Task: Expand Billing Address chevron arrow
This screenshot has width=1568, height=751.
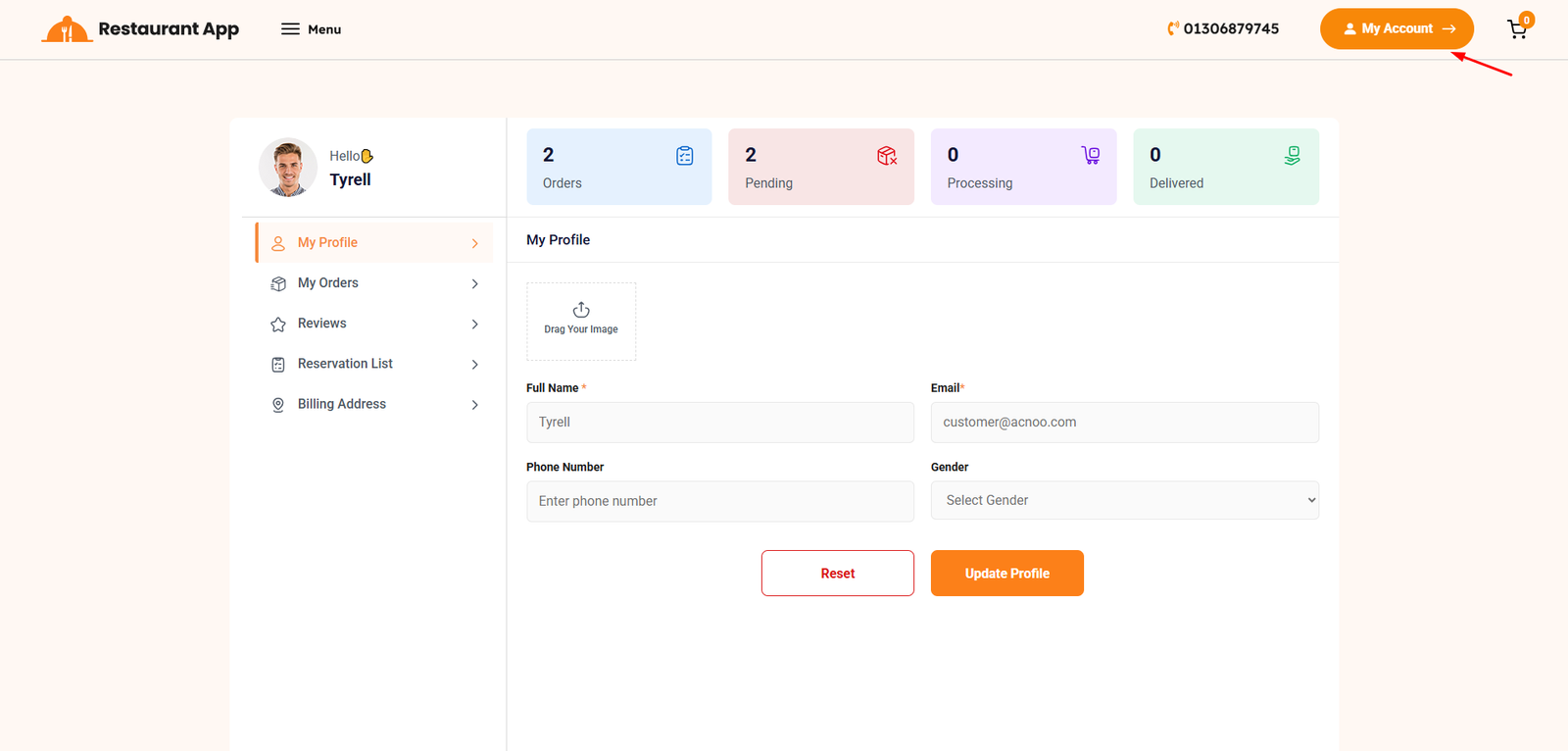Action: pos(474,404)
